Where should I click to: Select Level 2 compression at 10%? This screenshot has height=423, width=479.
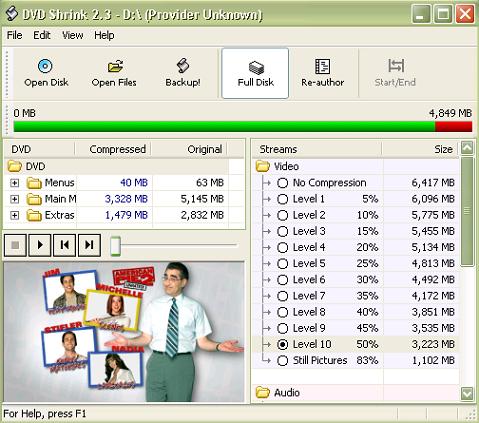282,215
